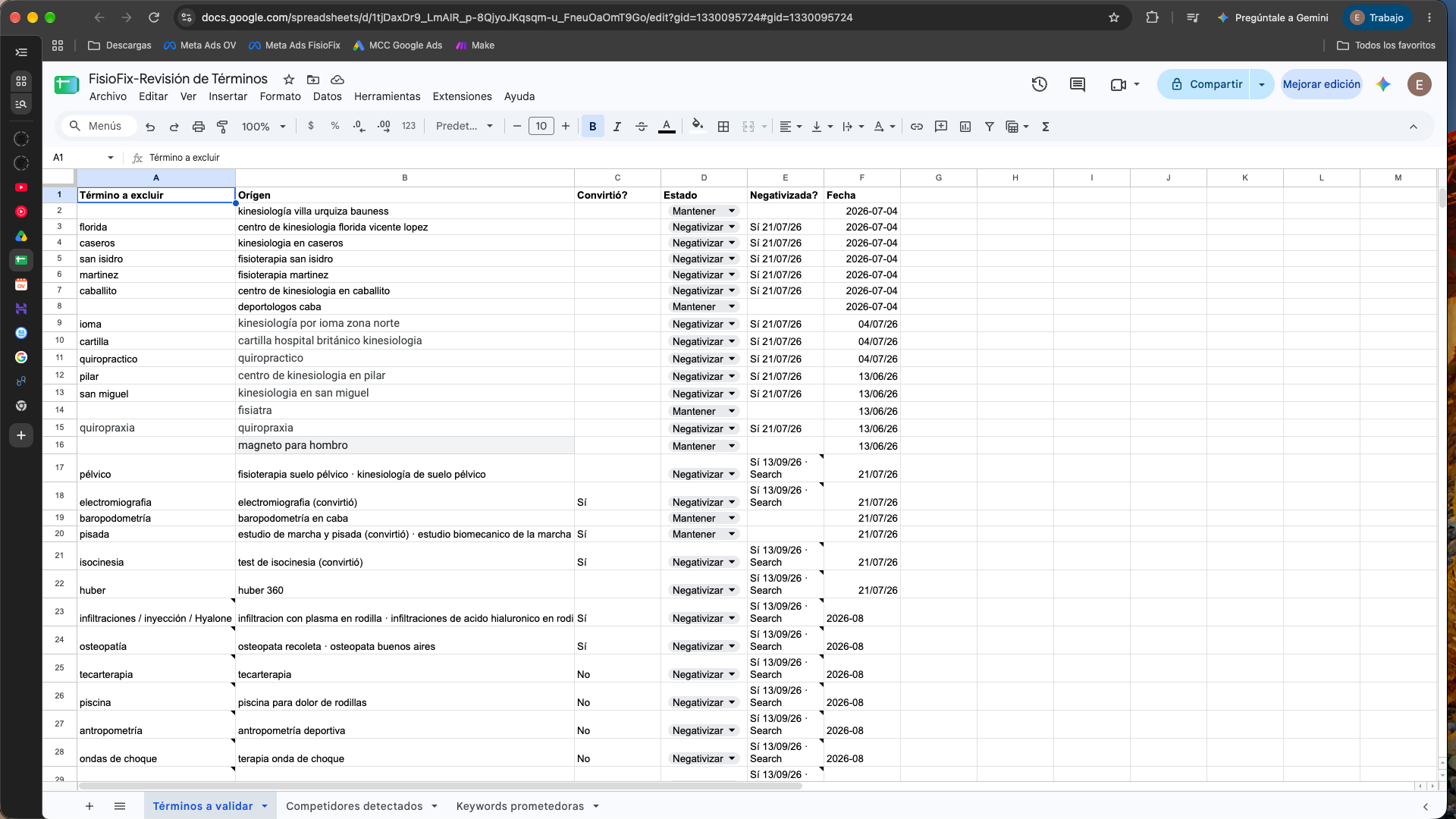Collapse the toolbar with up chevron
Image resolution: width=1456 pixels, height=819 pixels.
1414,127
